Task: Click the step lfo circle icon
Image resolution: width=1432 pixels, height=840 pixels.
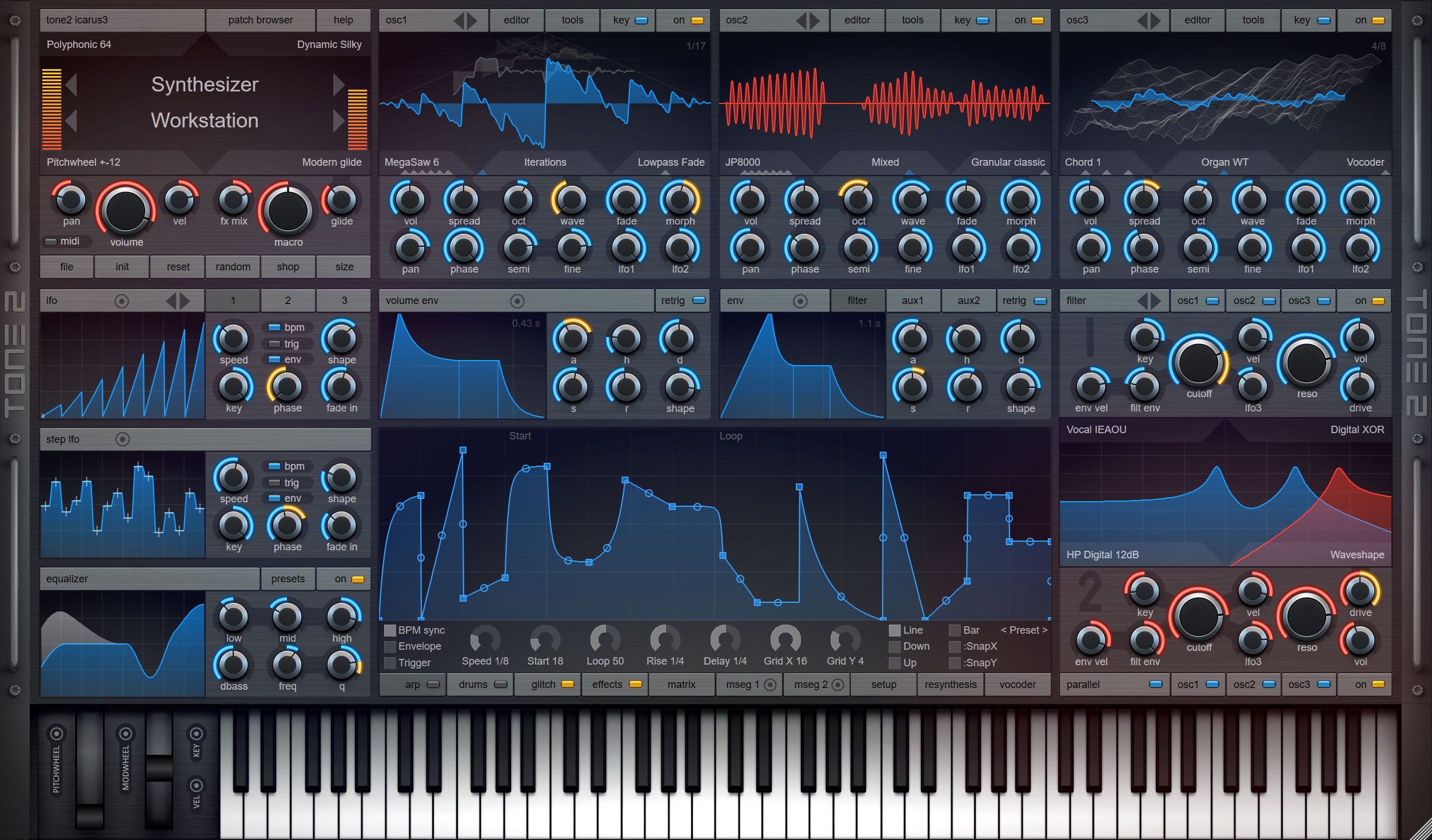Action: pyautogui.click(x=122, y=439)
